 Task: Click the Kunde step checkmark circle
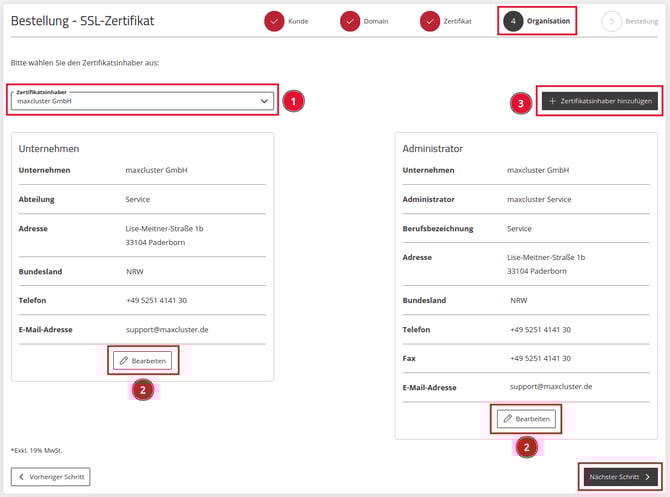274,21
